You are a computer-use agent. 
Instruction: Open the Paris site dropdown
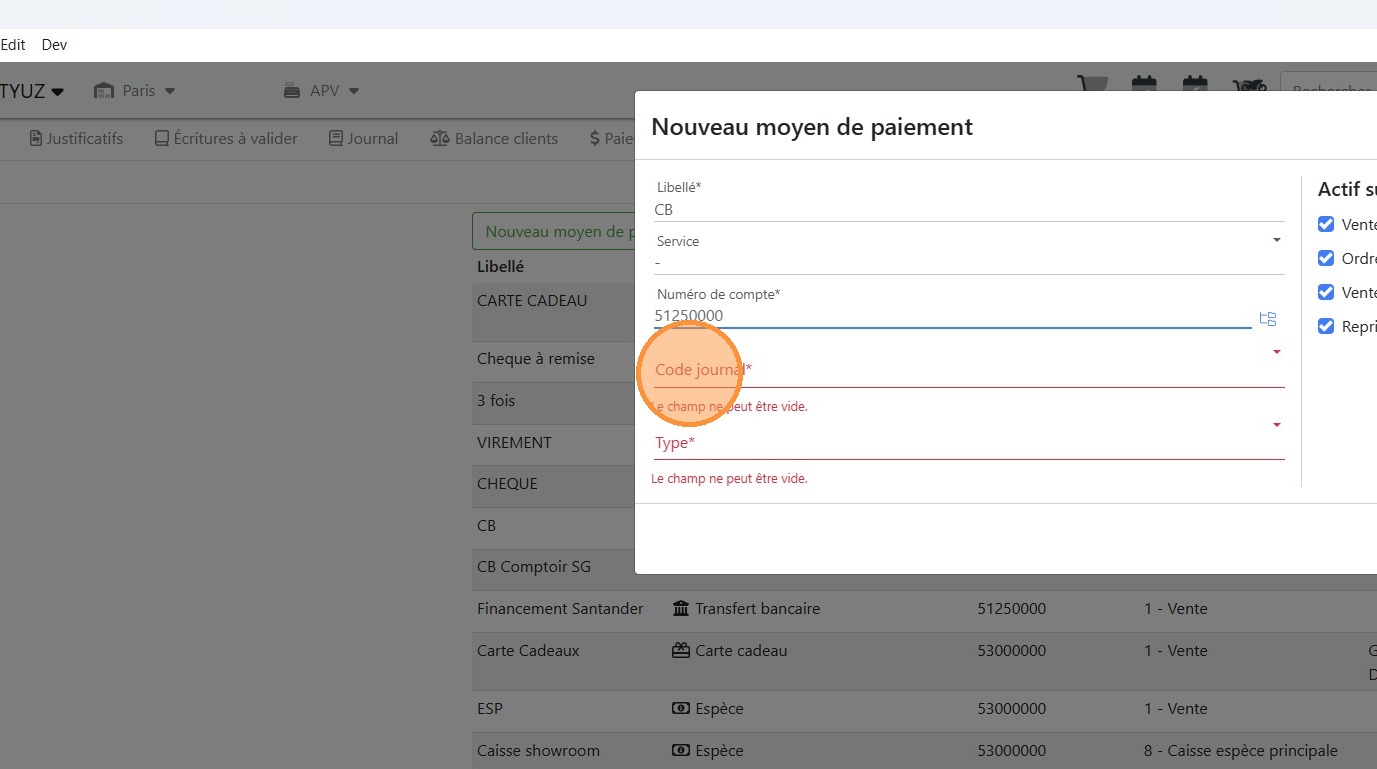tap(134, 90)
